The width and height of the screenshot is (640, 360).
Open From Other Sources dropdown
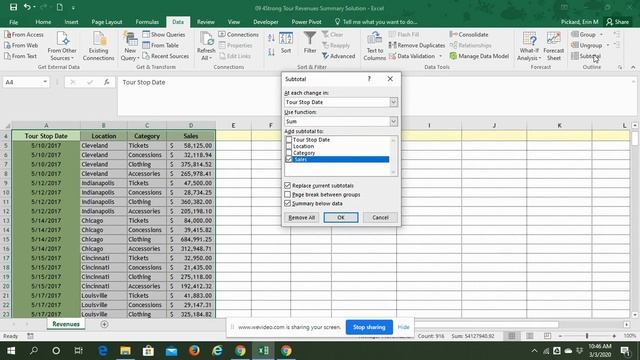tap(62, 46)
